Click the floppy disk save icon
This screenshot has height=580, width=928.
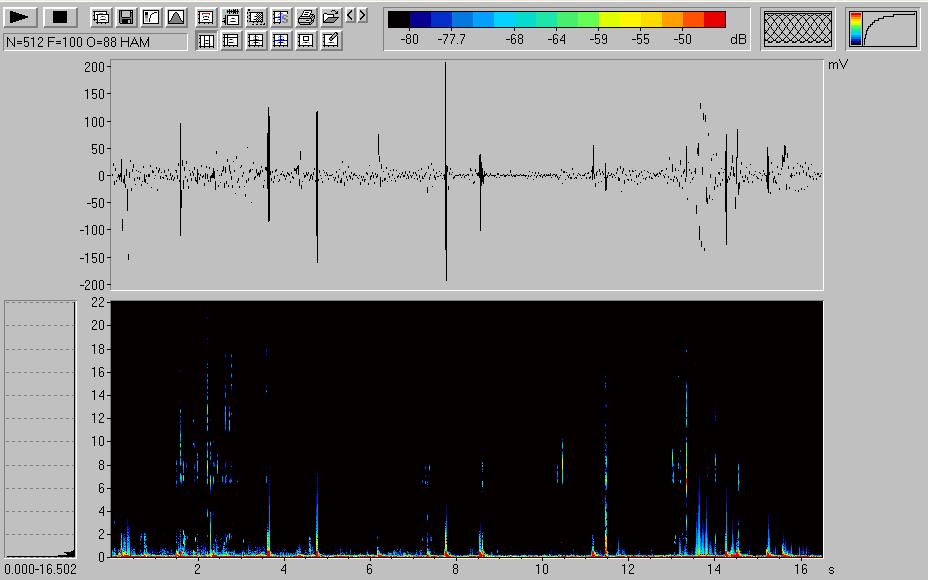point(126,17)
